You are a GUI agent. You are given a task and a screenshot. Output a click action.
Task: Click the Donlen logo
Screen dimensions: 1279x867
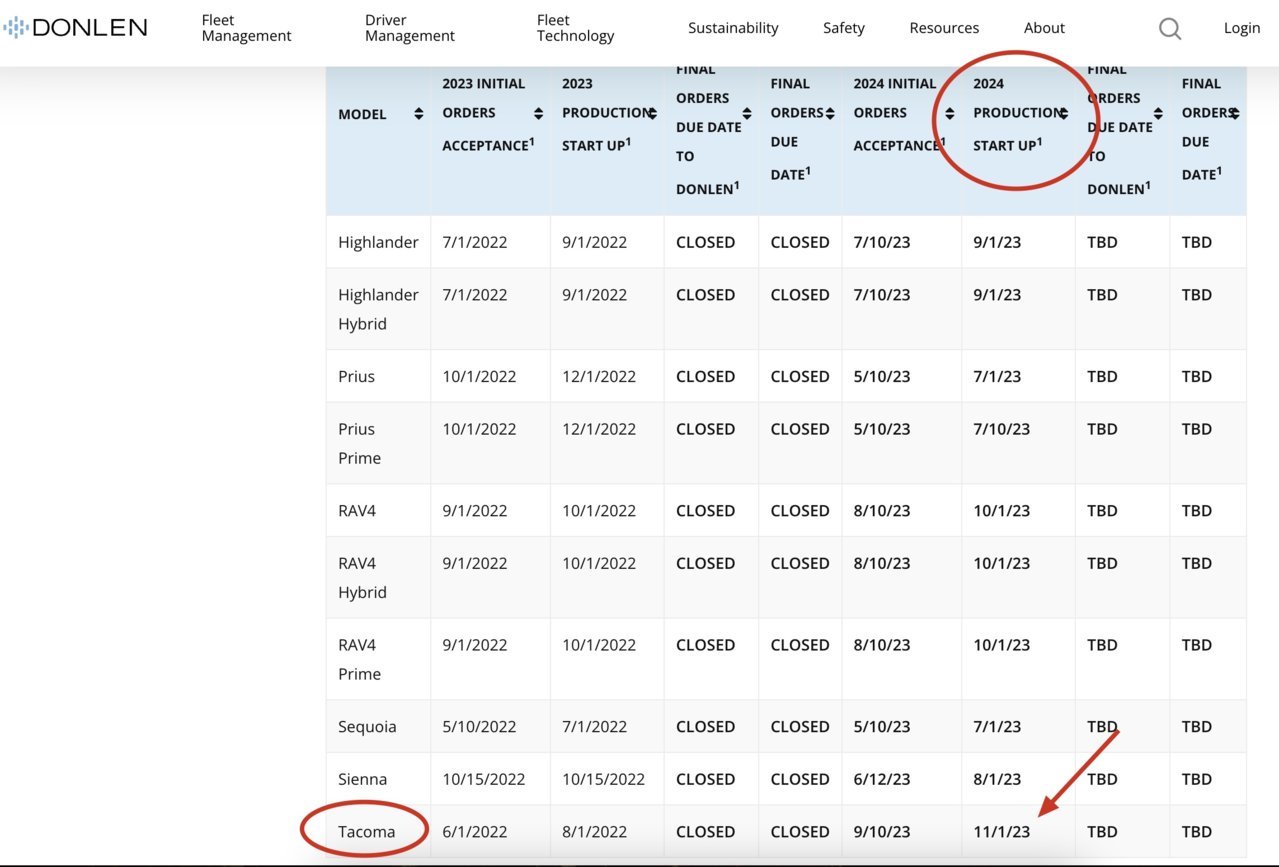[x=75, y=27]
